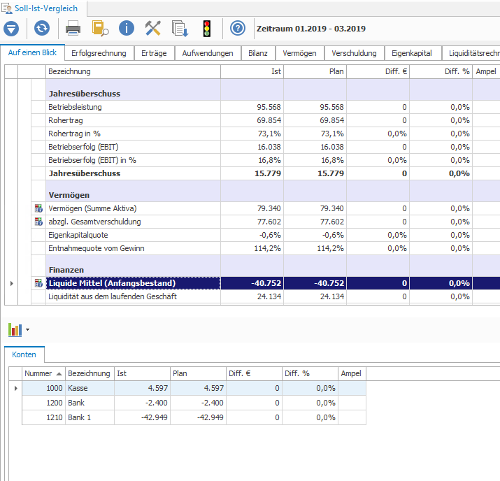Click Diff. € header in upper table
The width and height of the screenshot is (500, 481).
click(378, 71)
